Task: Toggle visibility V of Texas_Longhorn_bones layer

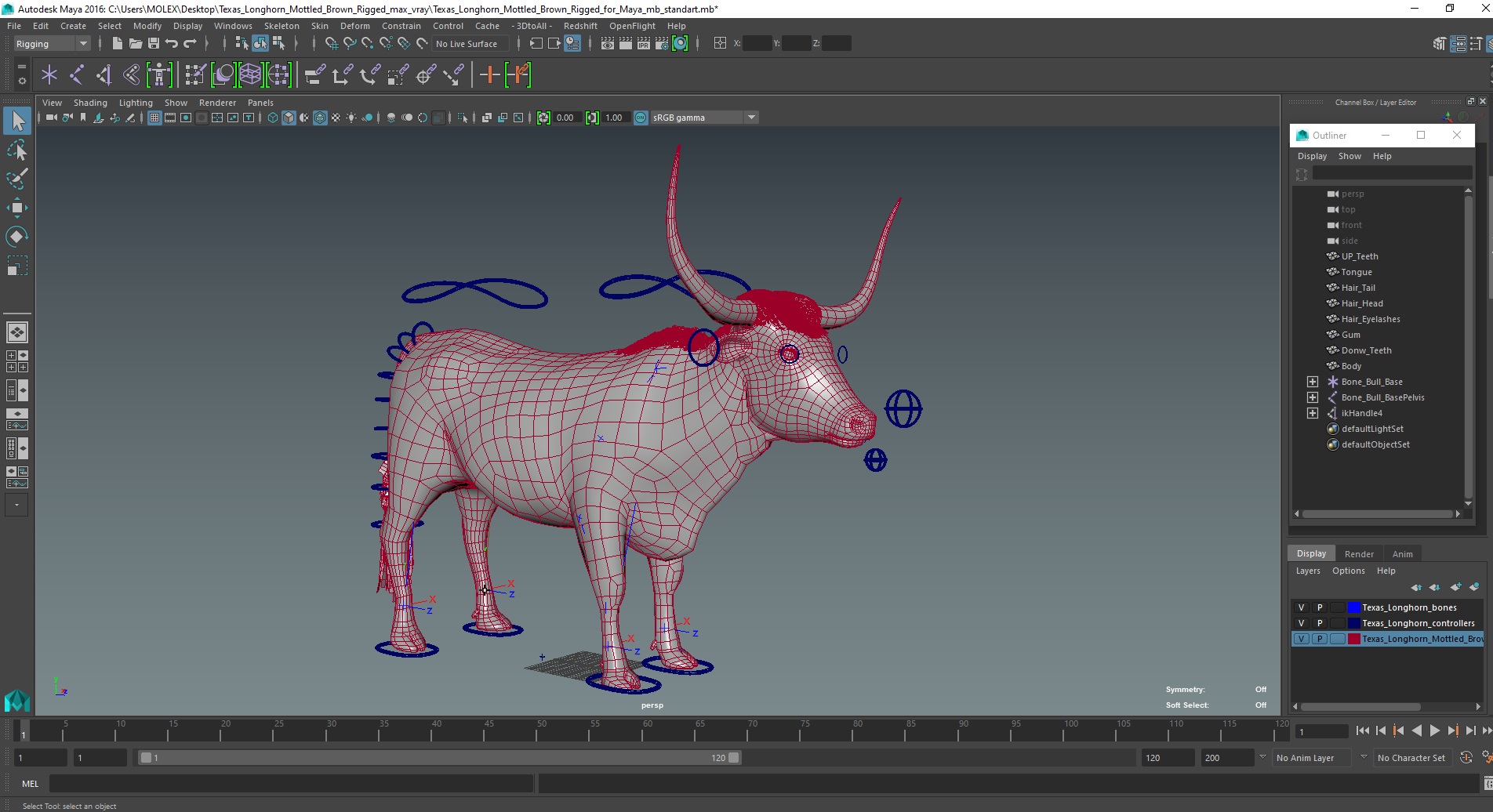Action: pyautogui.click(x=1301, y=607)
